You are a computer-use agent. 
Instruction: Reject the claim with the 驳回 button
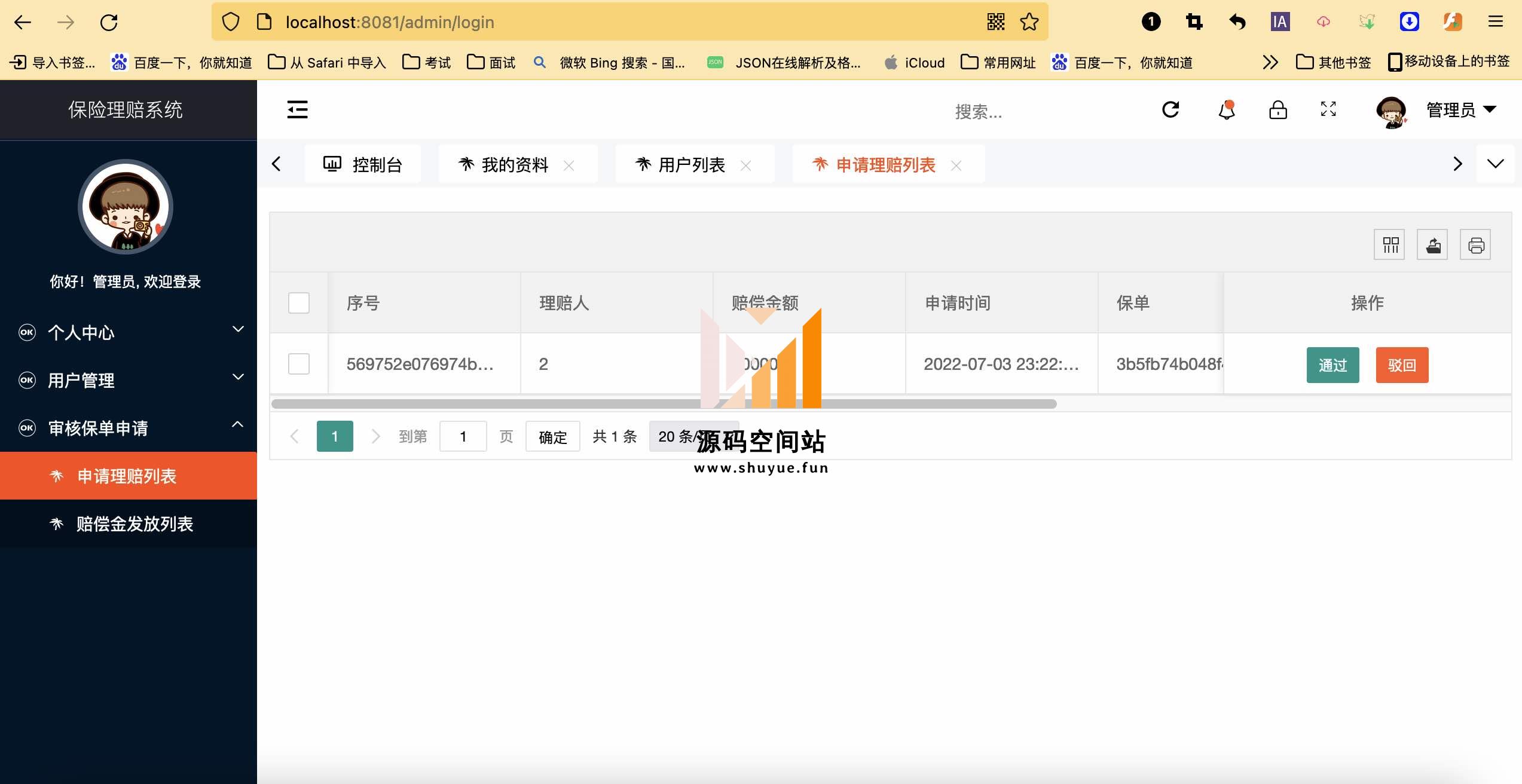coord(1402,365)
